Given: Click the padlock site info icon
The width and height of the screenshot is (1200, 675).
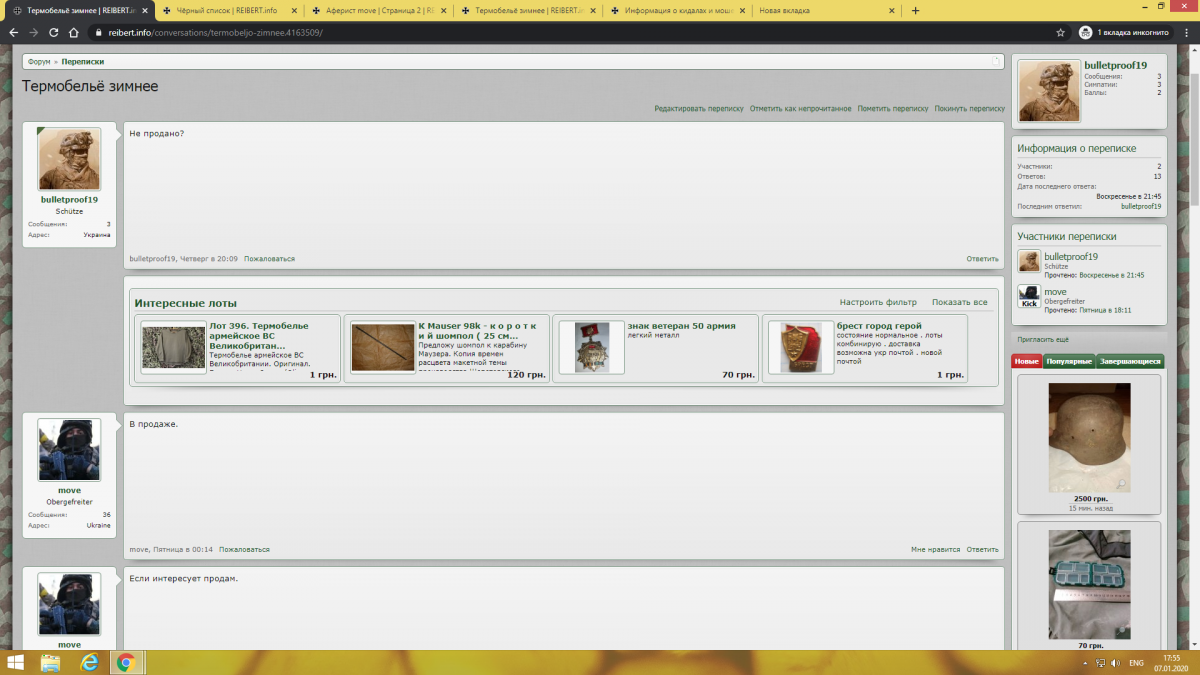Looking at the screenshot, I should click(x=98, y=32).
